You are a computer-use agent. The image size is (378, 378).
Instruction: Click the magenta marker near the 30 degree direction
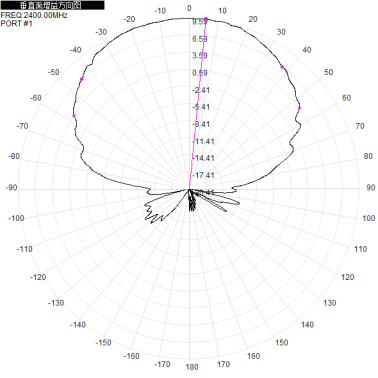(x=282, y=67)
